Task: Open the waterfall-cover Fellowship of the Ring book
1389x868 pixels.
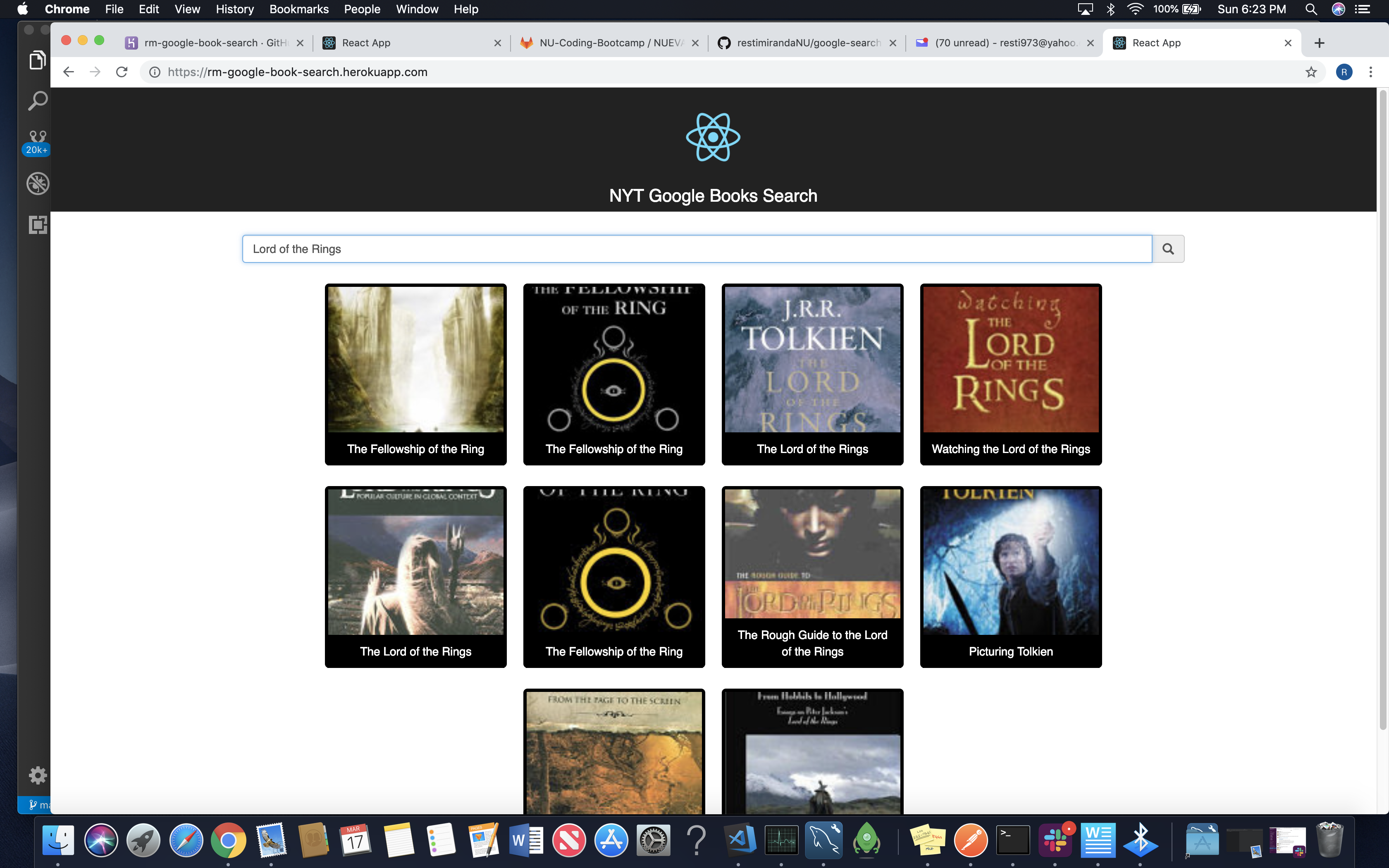Action: click(x=415, y=374)
